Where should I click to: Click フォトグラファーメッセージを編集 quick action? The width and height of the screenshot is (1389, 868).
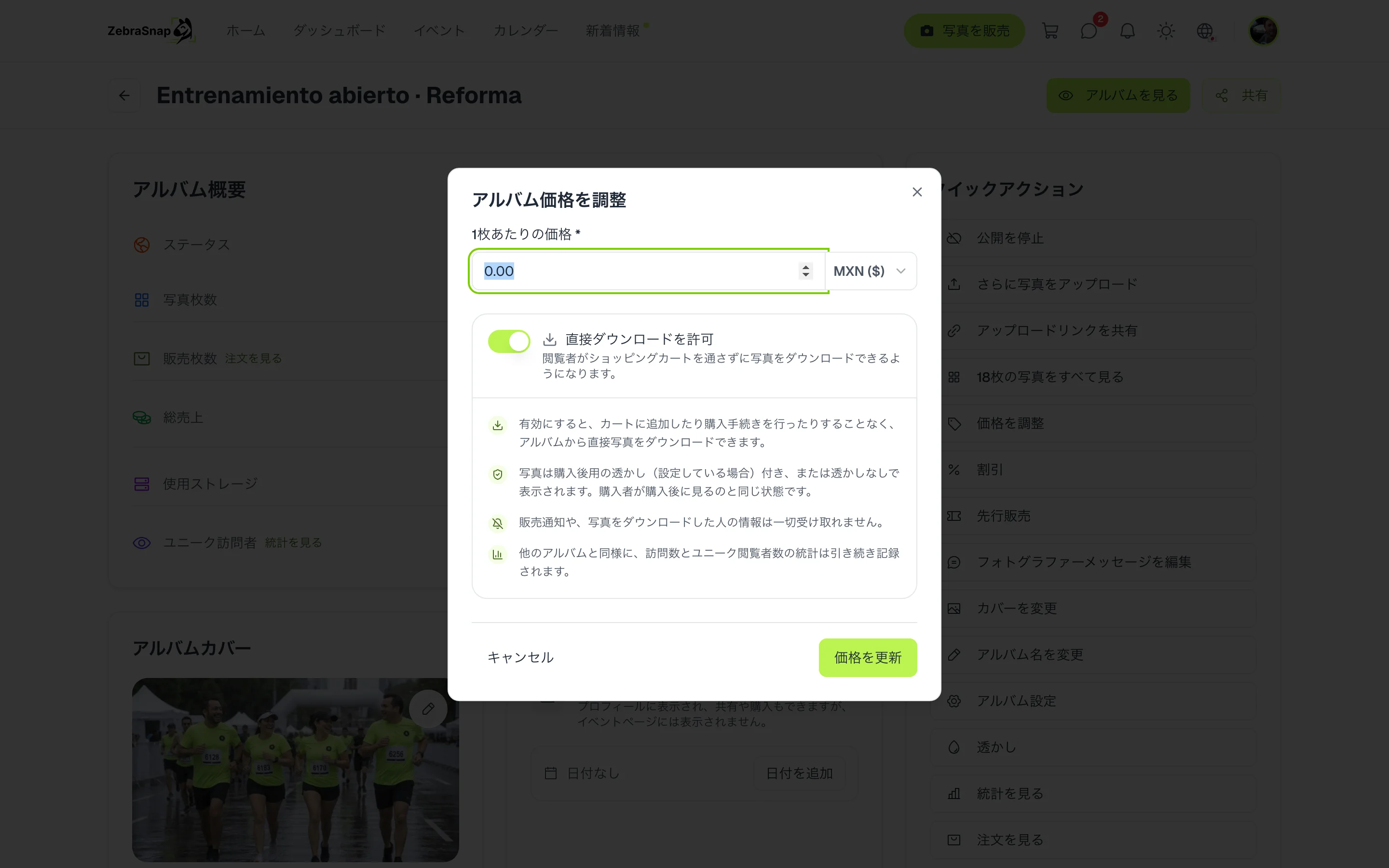point(1093,562)
